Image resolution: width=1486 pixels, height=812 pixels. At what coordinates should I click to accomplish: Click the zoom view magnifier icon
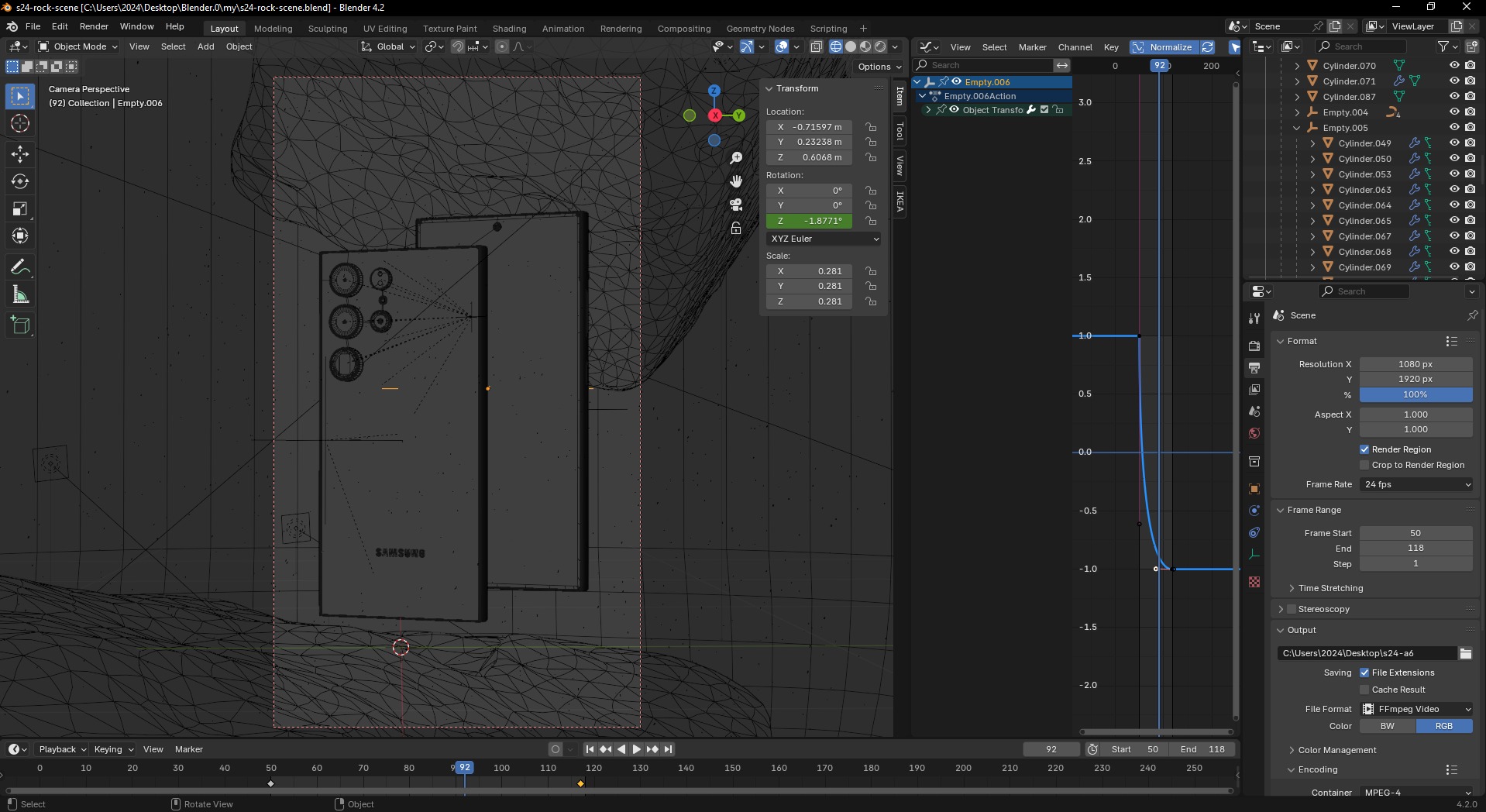(x=736, y=158)
